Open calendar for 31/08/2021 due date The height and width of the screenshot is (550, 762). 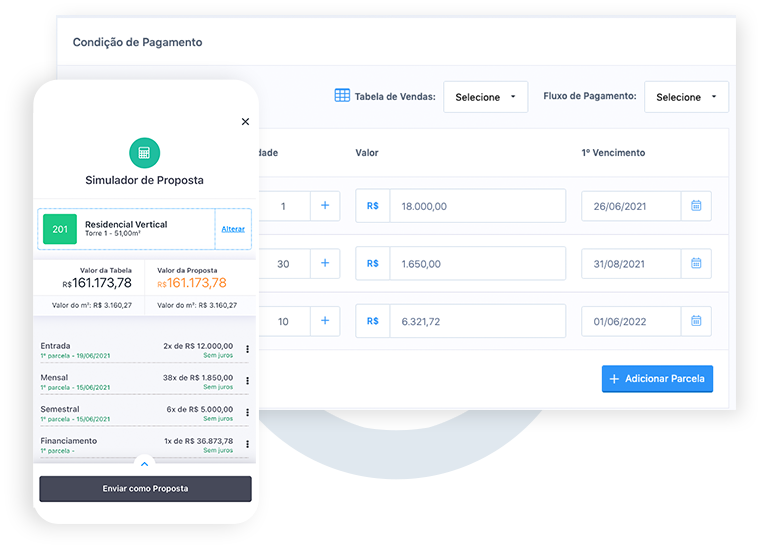pos(696,264)
